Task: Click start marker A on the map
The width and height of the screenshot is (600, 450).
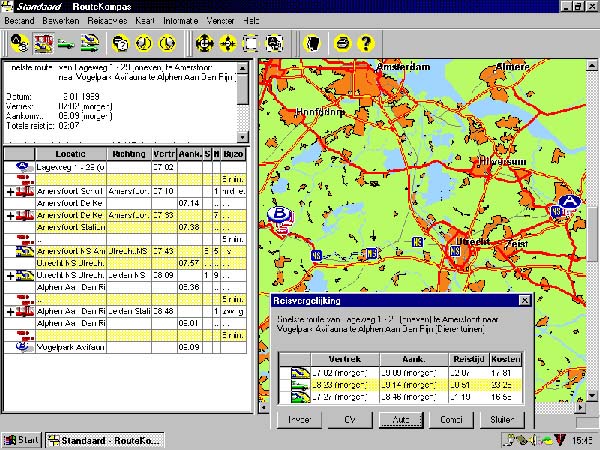Action: pyautogui.click(x=570, y=201)
